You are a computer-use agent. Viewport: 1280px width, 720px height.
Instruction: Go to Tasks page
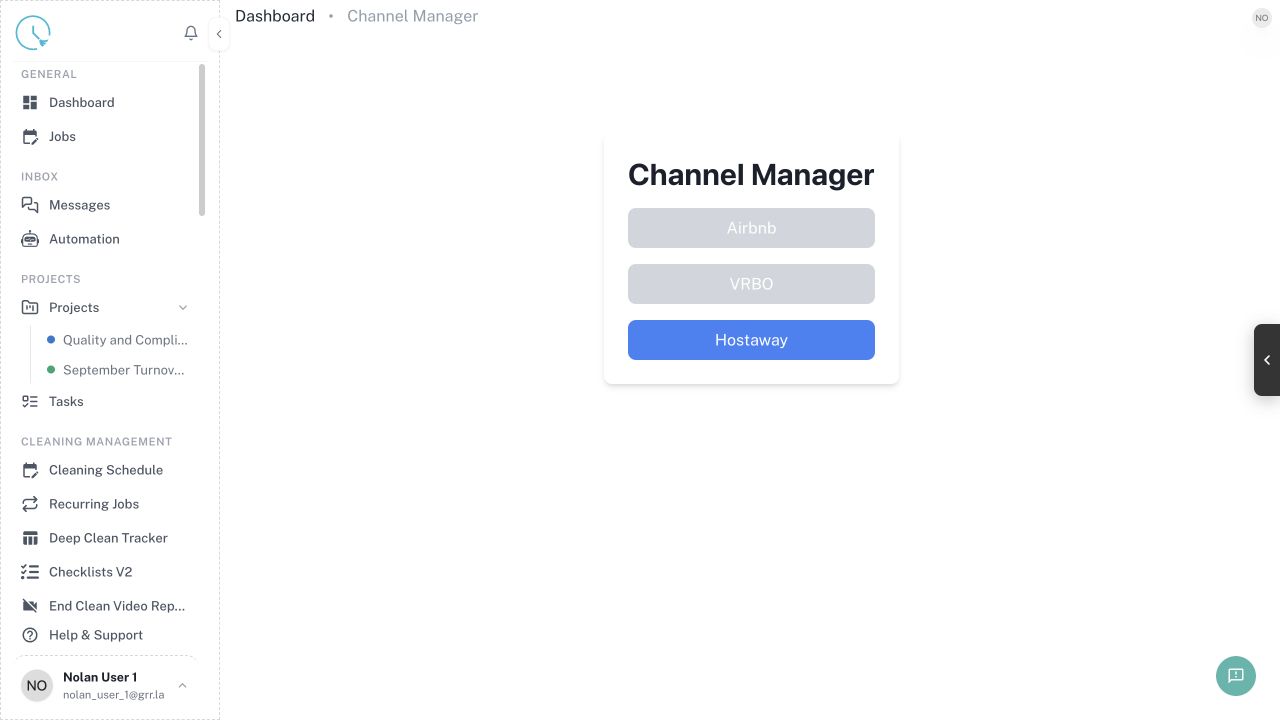(66, 401)
